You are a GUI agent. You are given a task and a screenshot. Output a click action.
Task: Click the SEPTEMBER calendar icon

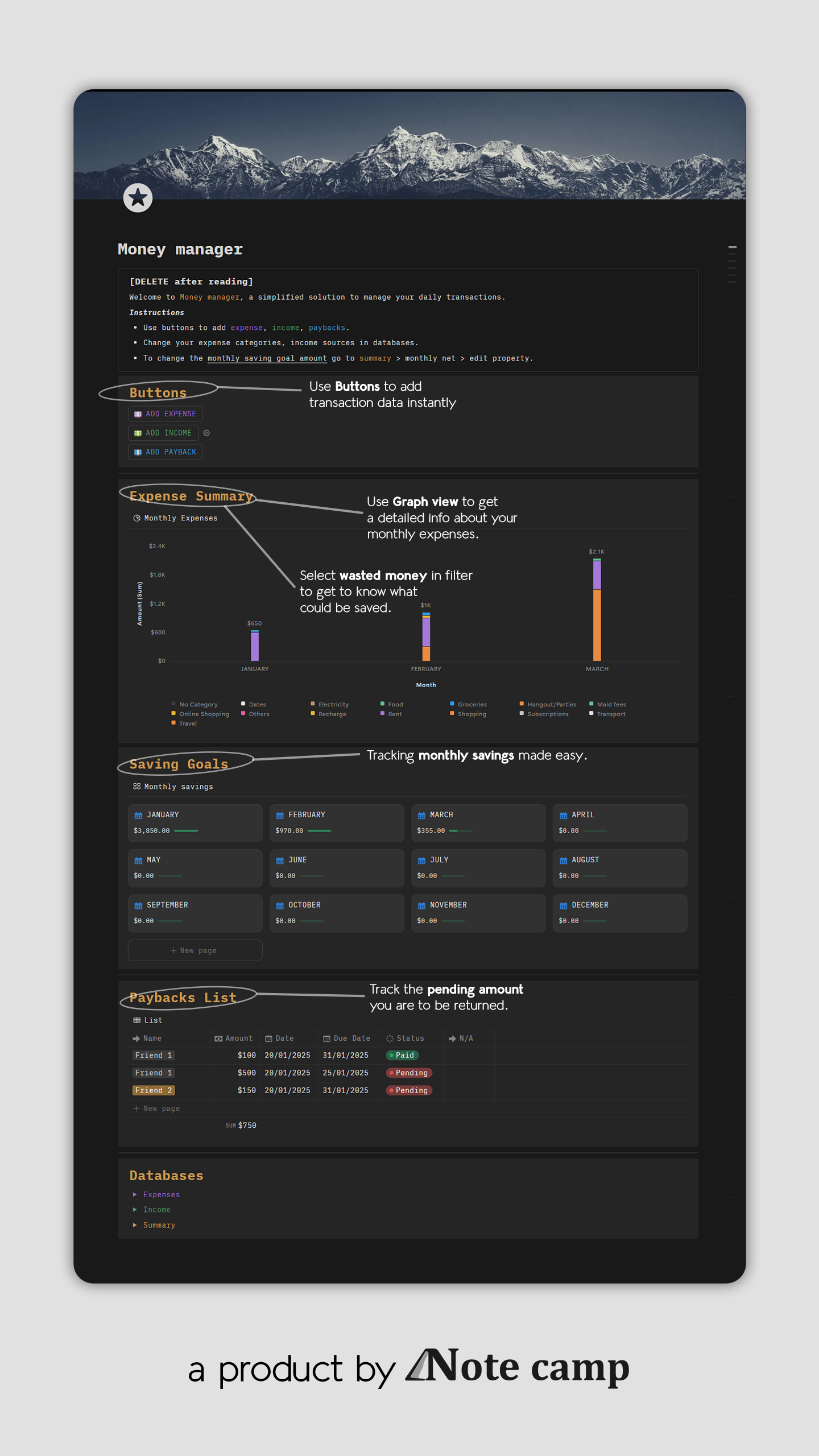pyautogui.click(x=138, y=905)
